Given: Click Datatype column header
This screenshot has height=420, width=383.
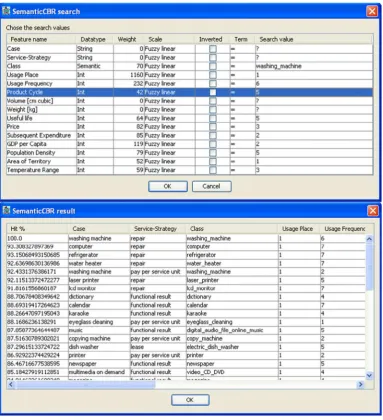Looking at the screenshot, I should click(x=95, y=39).
